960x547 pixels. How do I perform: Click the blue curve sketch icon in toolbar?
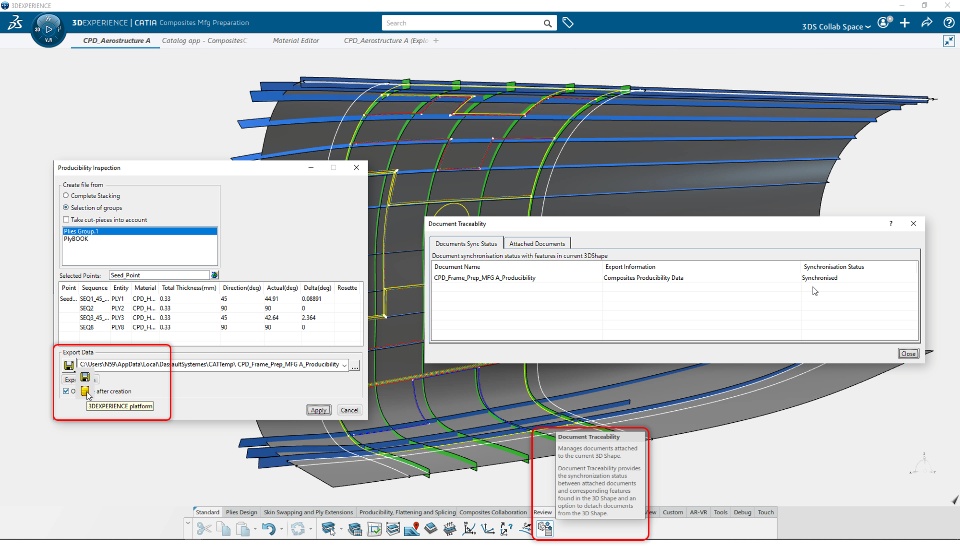click(526, 529)
